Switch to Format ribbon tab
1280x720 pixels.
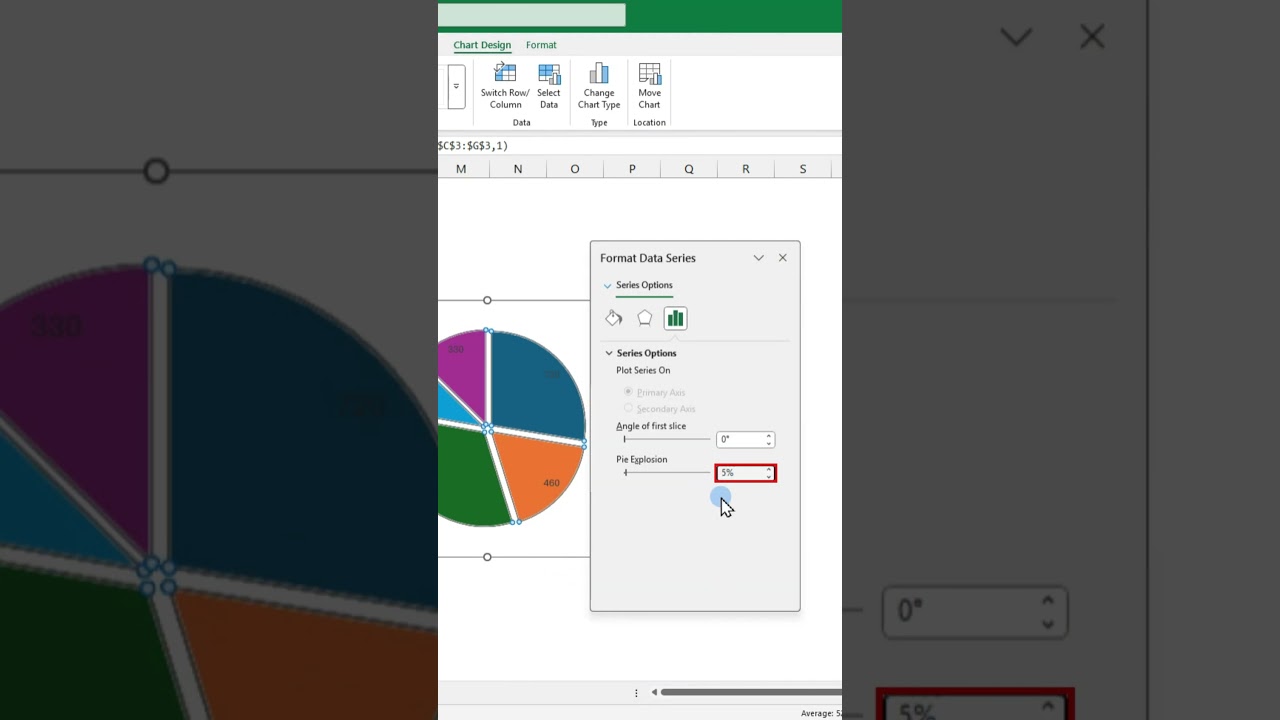pos(541,45)
